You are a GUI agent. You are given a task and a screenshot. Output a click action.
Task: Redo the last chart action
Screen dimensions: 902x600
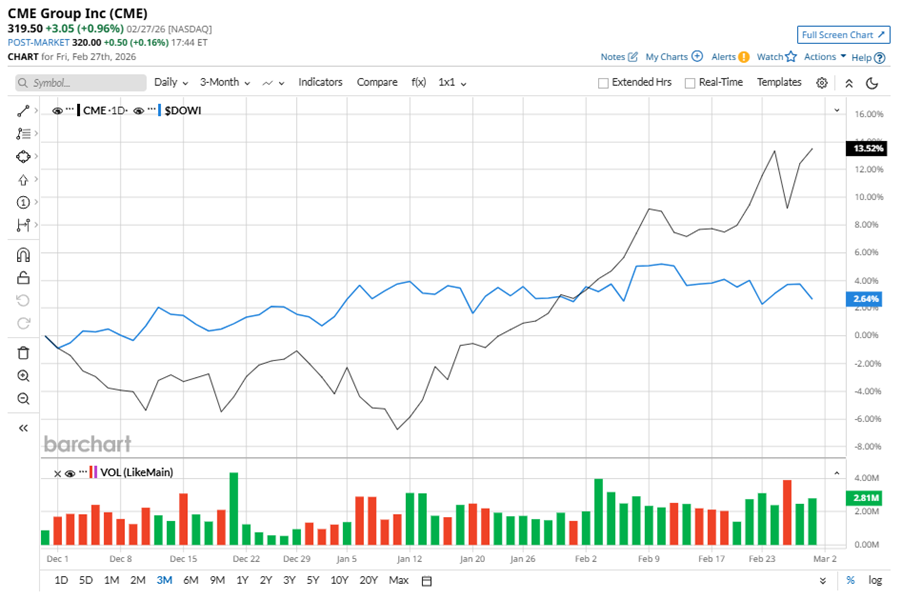click(x=23, y=323)
